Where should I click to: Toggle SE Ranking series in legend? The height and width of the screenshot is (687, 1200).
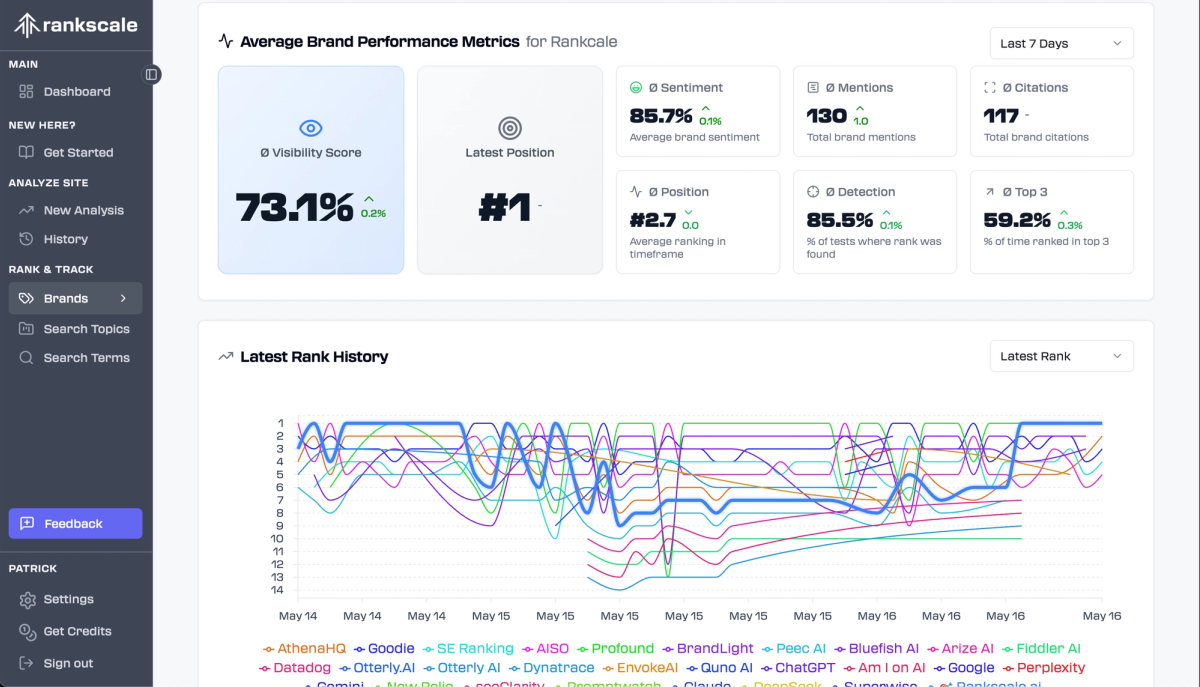coord(467,649)
